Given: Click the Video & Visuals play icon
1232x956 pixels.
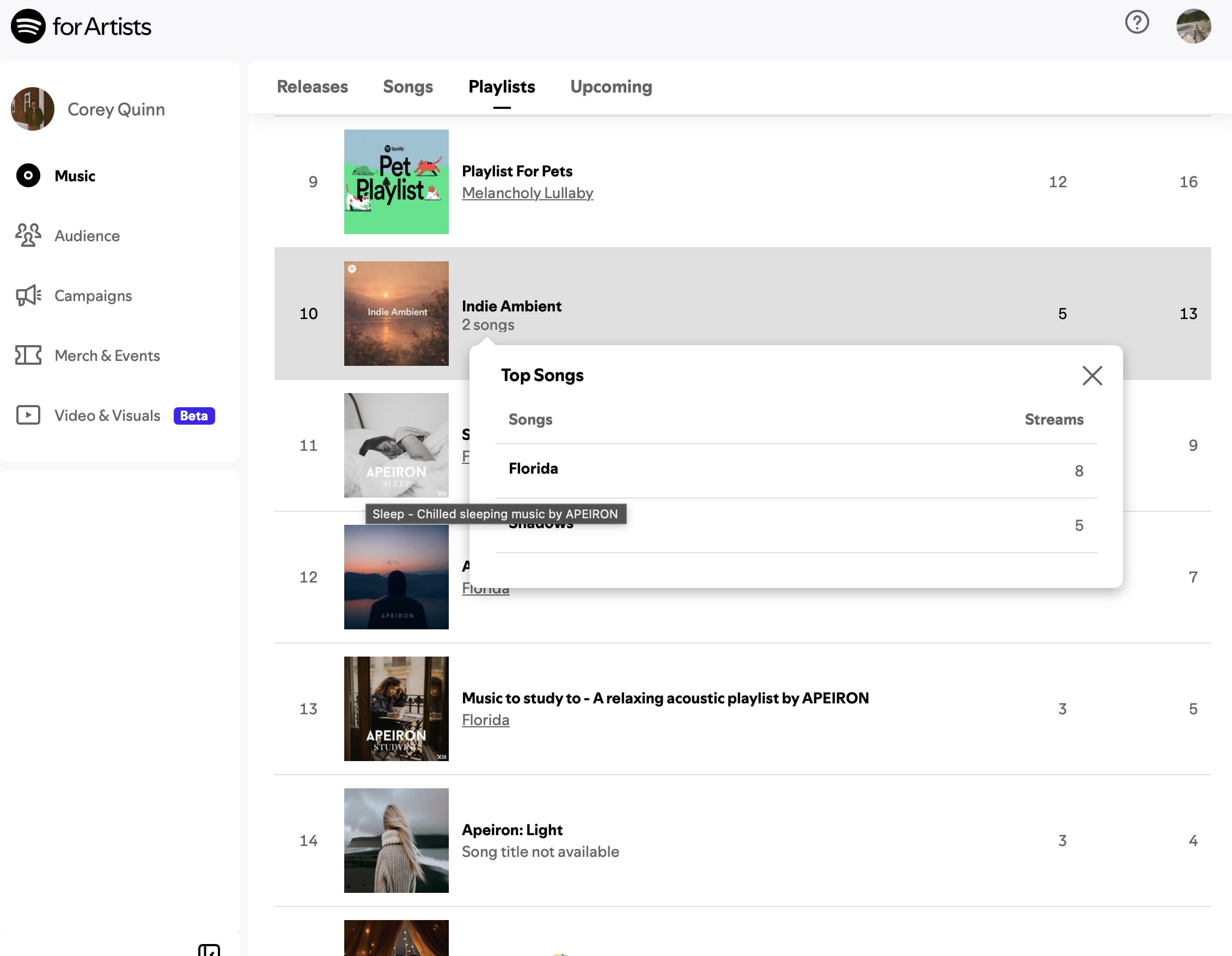Looking at the screenshot, I should pos(28,414).
